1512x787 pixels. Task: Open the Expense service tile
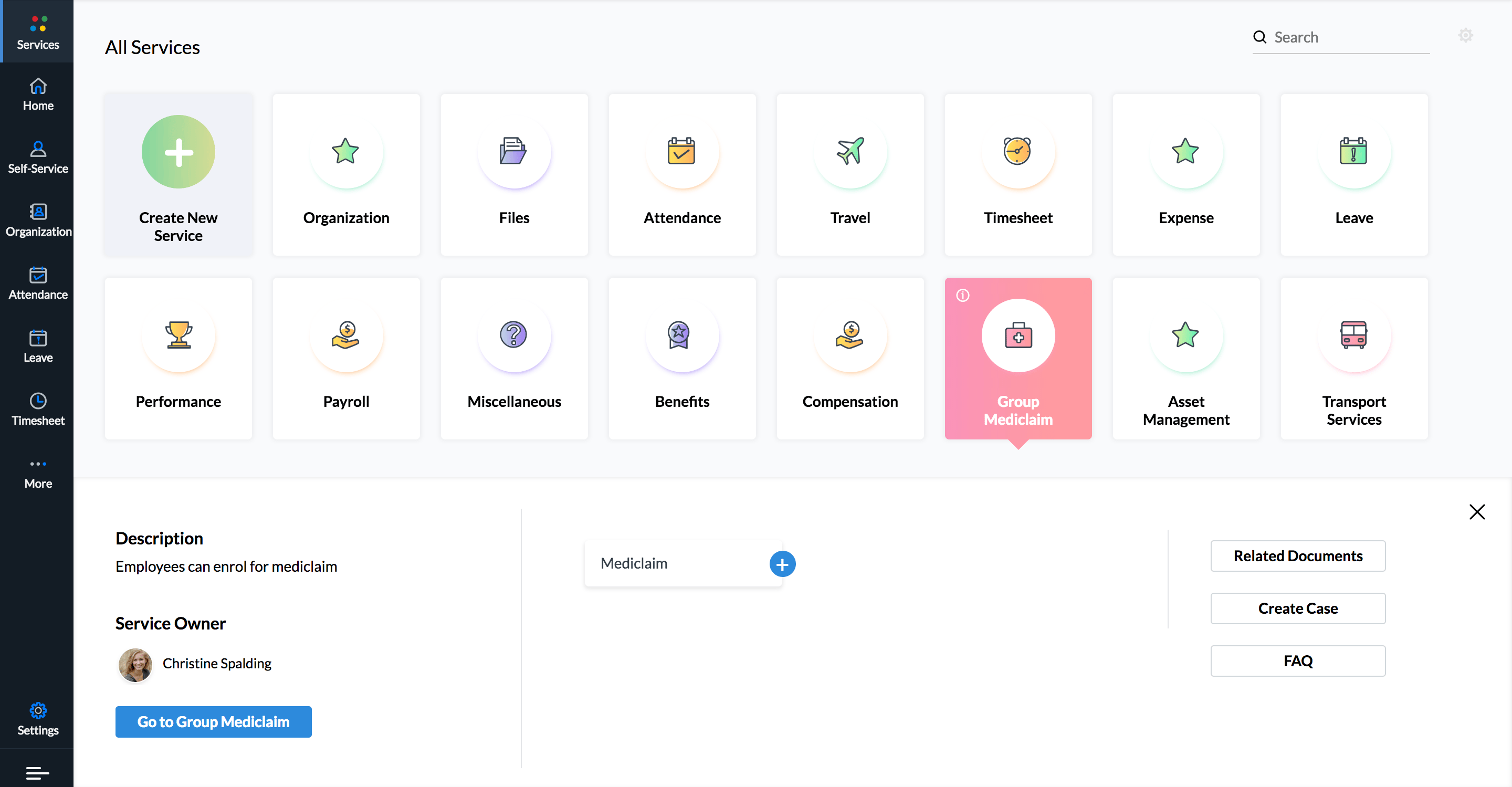1185,175
